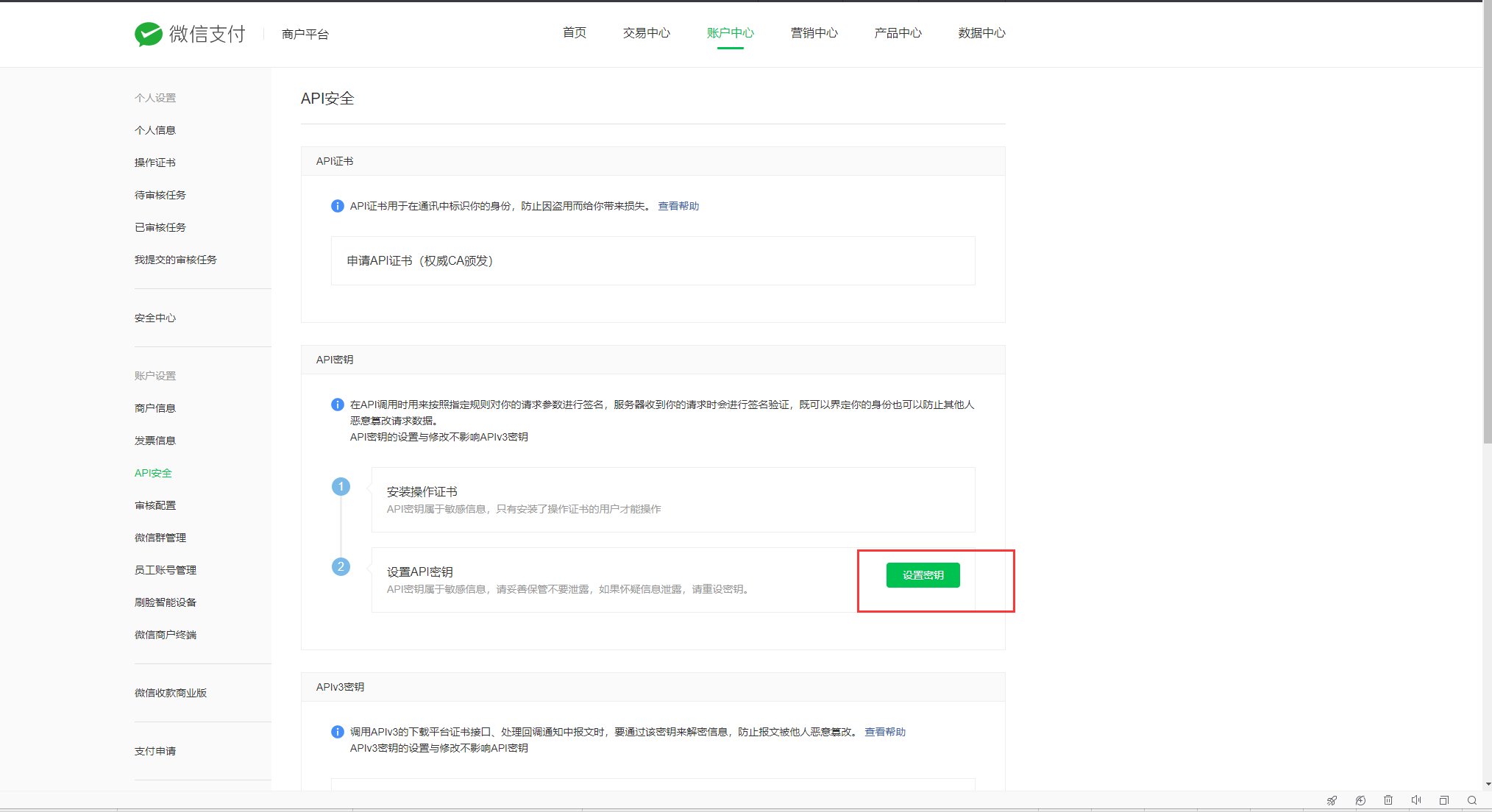Click the speaker sound icon in status bar
This screenshot has width=1492, height=812.
1416,800
